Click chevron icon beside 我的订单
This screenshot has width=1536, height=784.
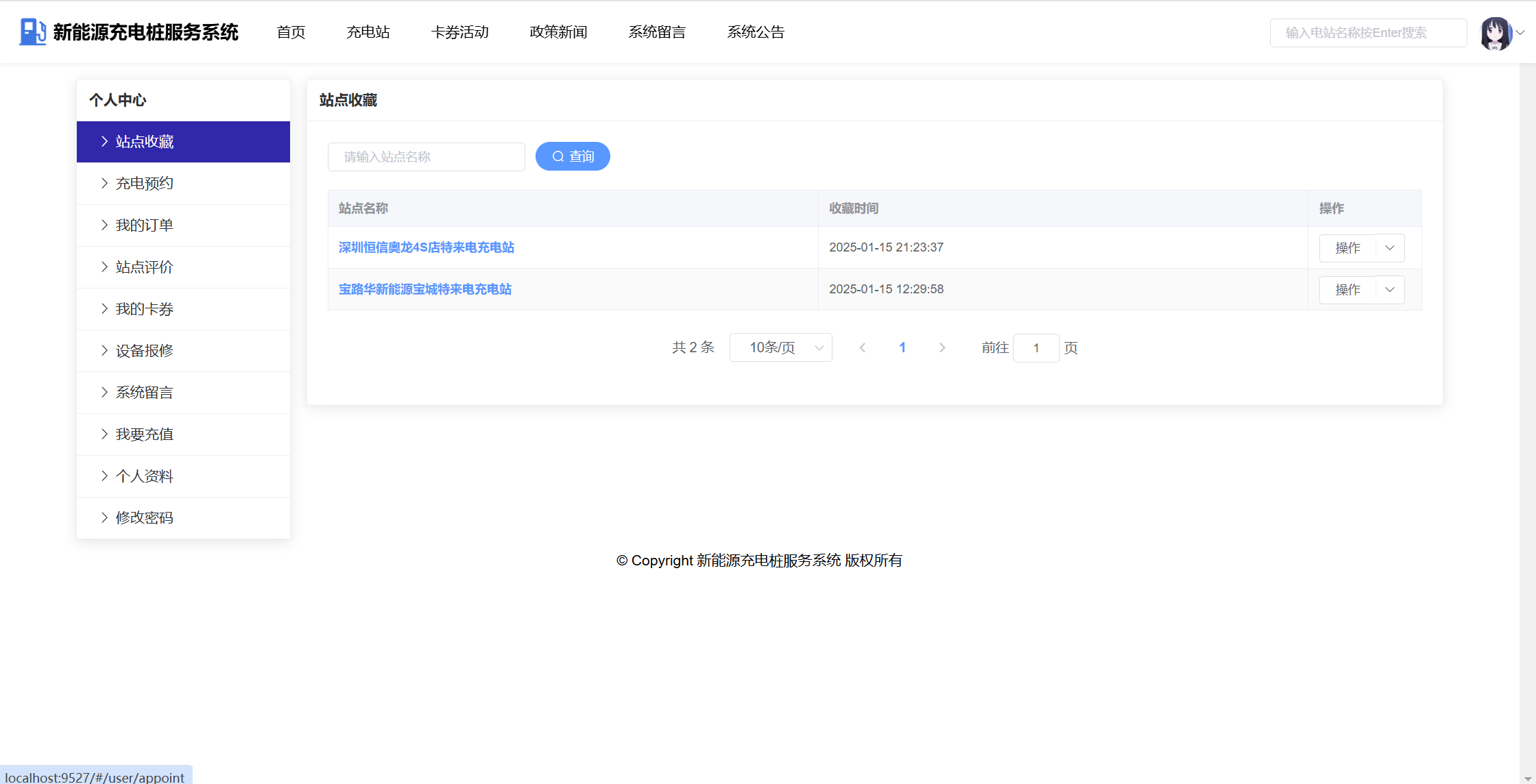tap(104, 225)
